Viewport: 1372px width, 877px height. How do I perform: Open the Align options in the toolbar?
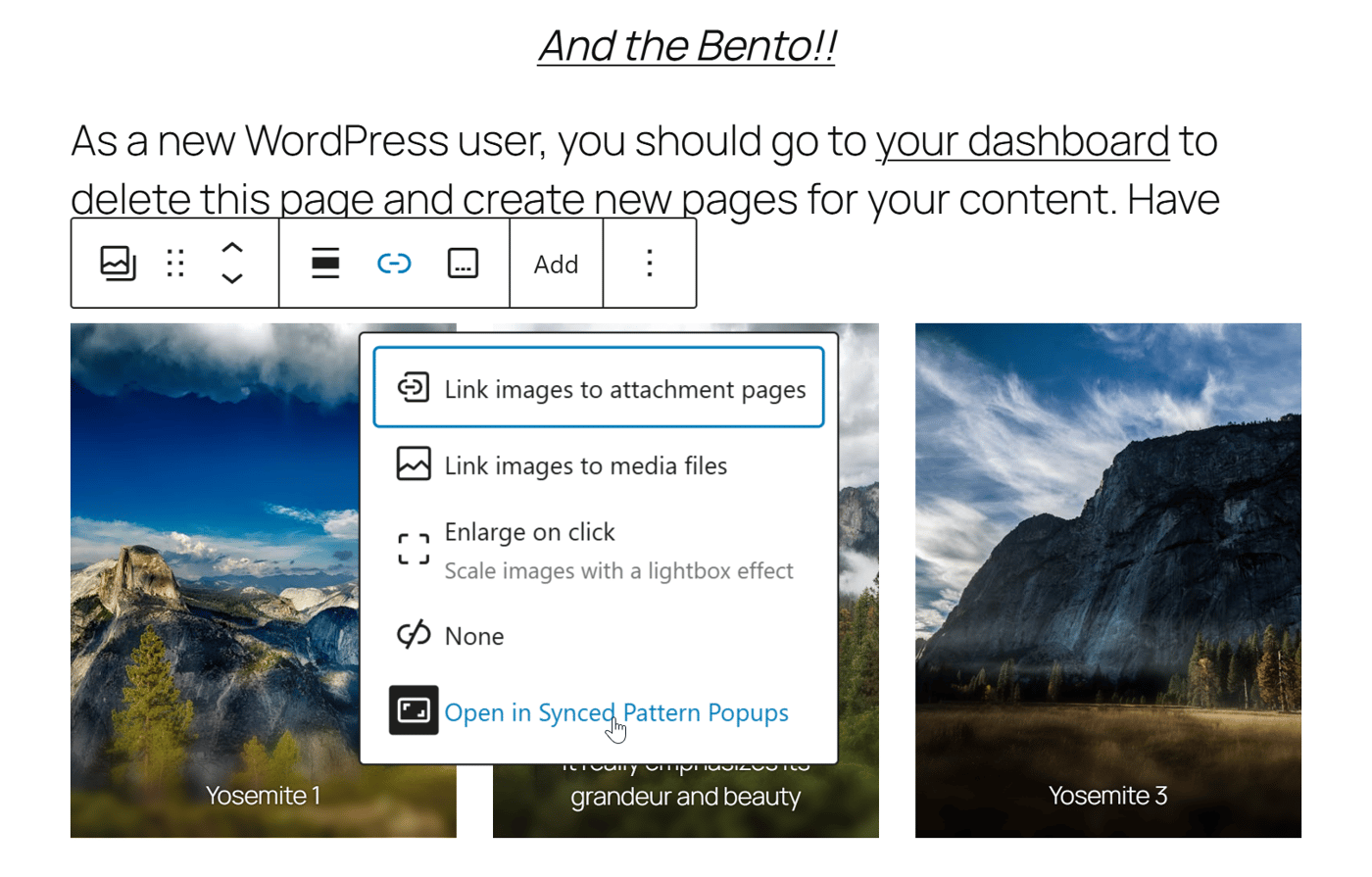tap(325, 264)
